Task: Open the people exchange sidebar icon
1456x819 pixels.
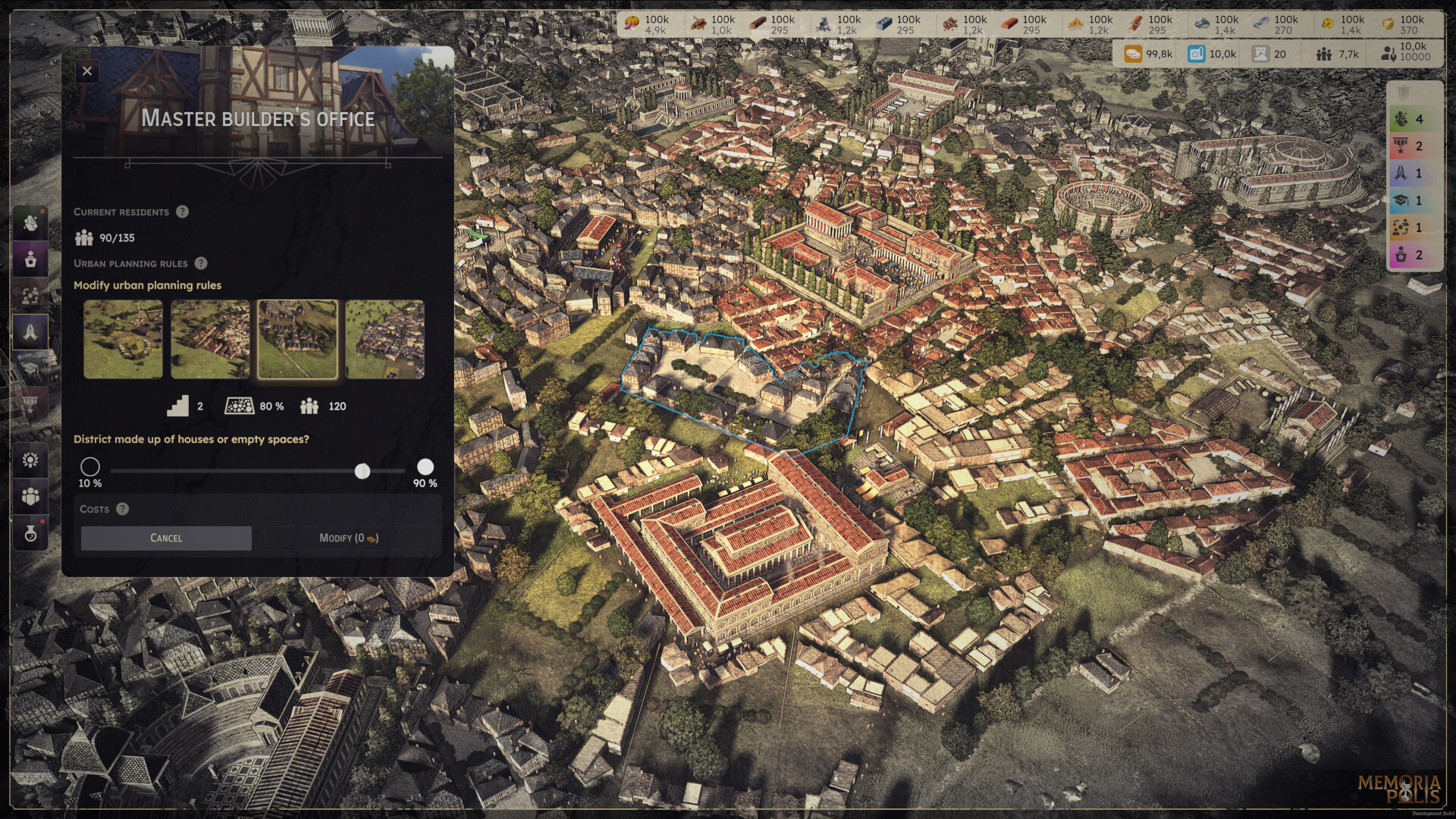Action: 30,296
